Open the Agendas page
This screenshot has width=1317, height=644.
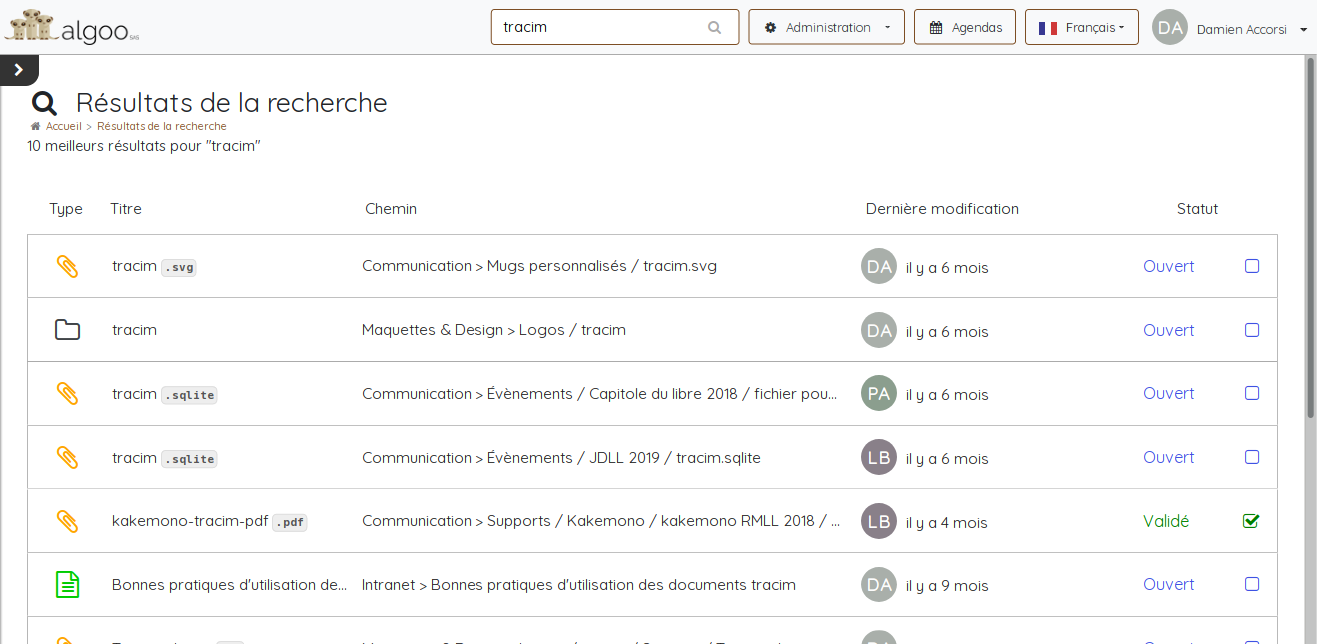964,28
